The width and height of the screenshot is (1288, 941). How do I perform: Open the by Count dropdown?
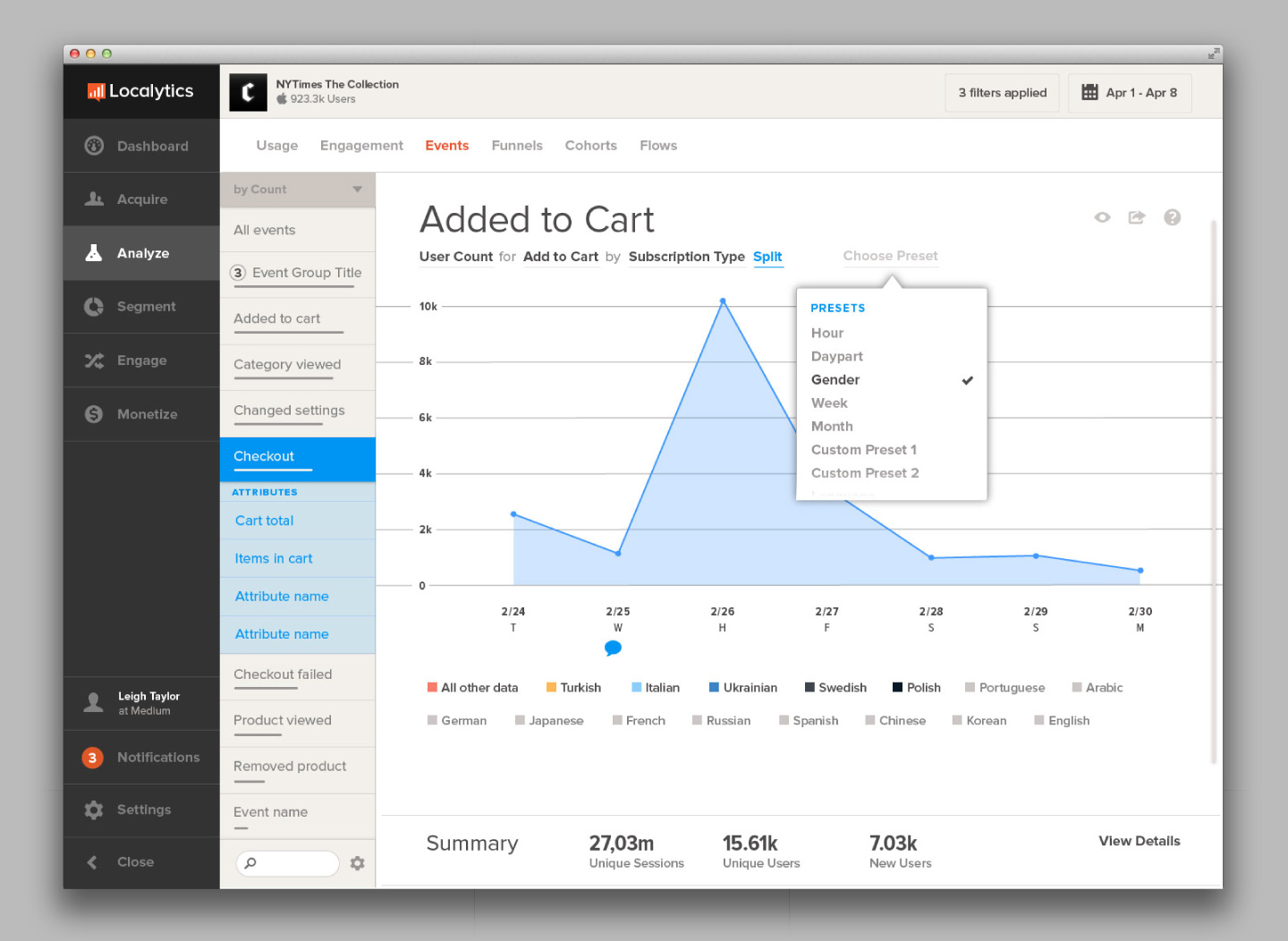point(298,190)
